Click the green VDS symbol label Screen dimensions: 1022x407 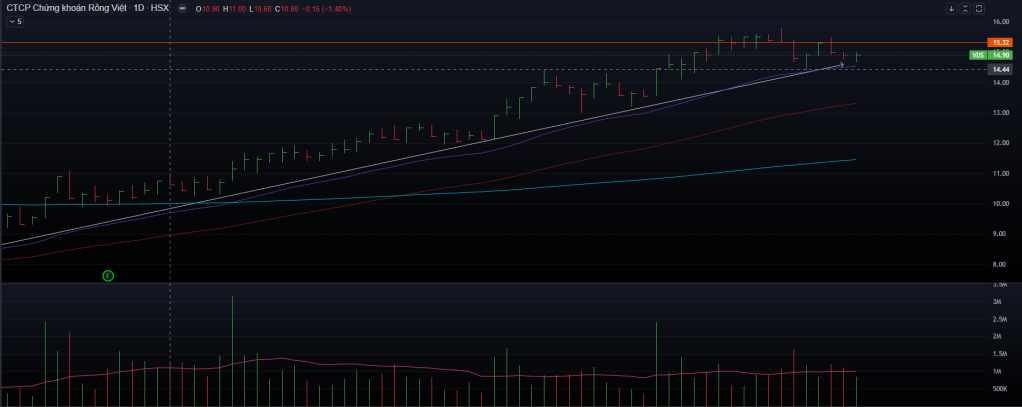[x=977, y=56]
